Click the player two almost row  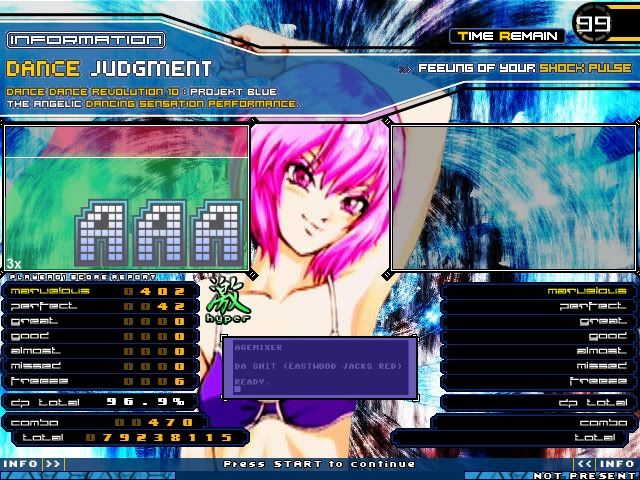coord(539,351)
